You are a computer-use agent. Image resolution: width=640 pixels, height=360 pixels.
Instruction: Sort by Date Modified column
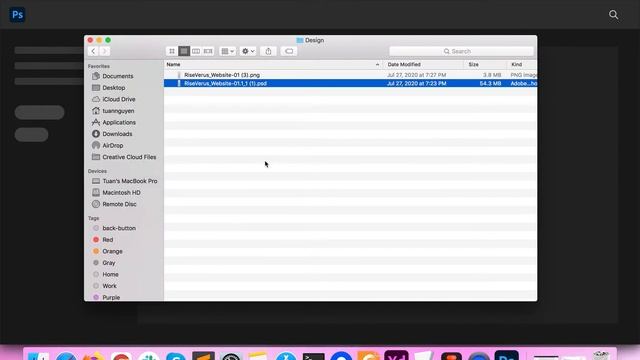[404, 64]
